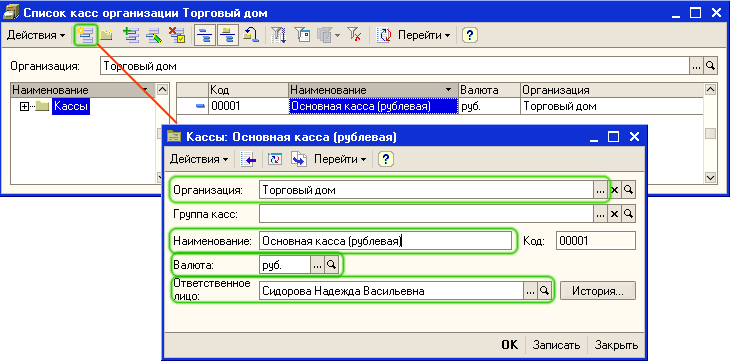Open Группа касс selection via ellipsis button

(x=600, y=214)
